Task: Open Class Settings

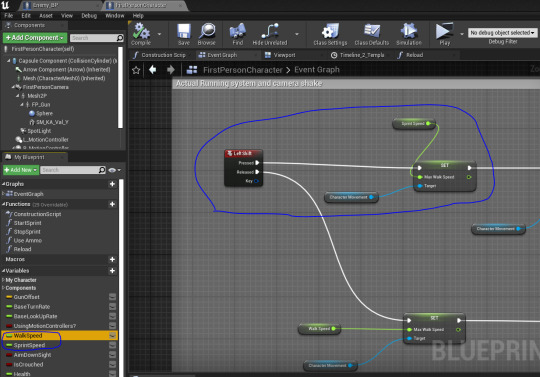Action: point(330,34)
